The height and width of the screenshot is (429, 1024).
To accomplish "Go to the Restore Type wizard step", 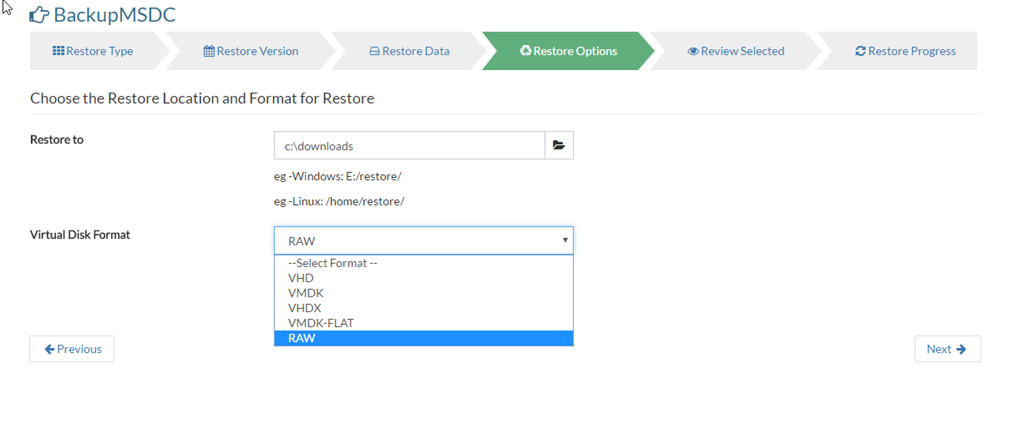I will pyautogui.click(x=92, y=51).
